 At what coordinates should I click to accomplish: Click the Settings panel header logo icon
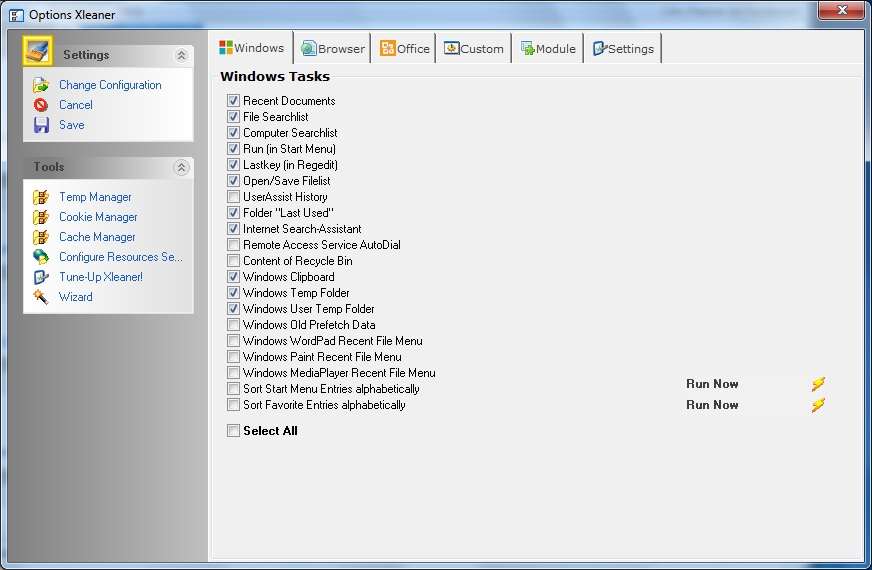(38, 51)
